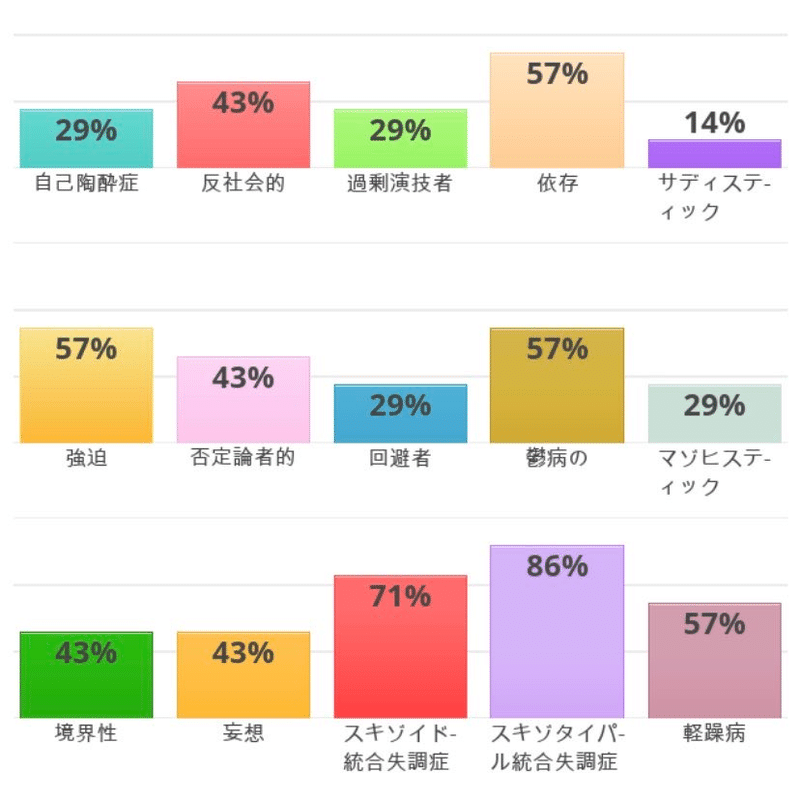This screenshot has width=800, height=800.
Task: Click the スキゾタイパル統合失調症 label
Action: [x=557, y=747]
